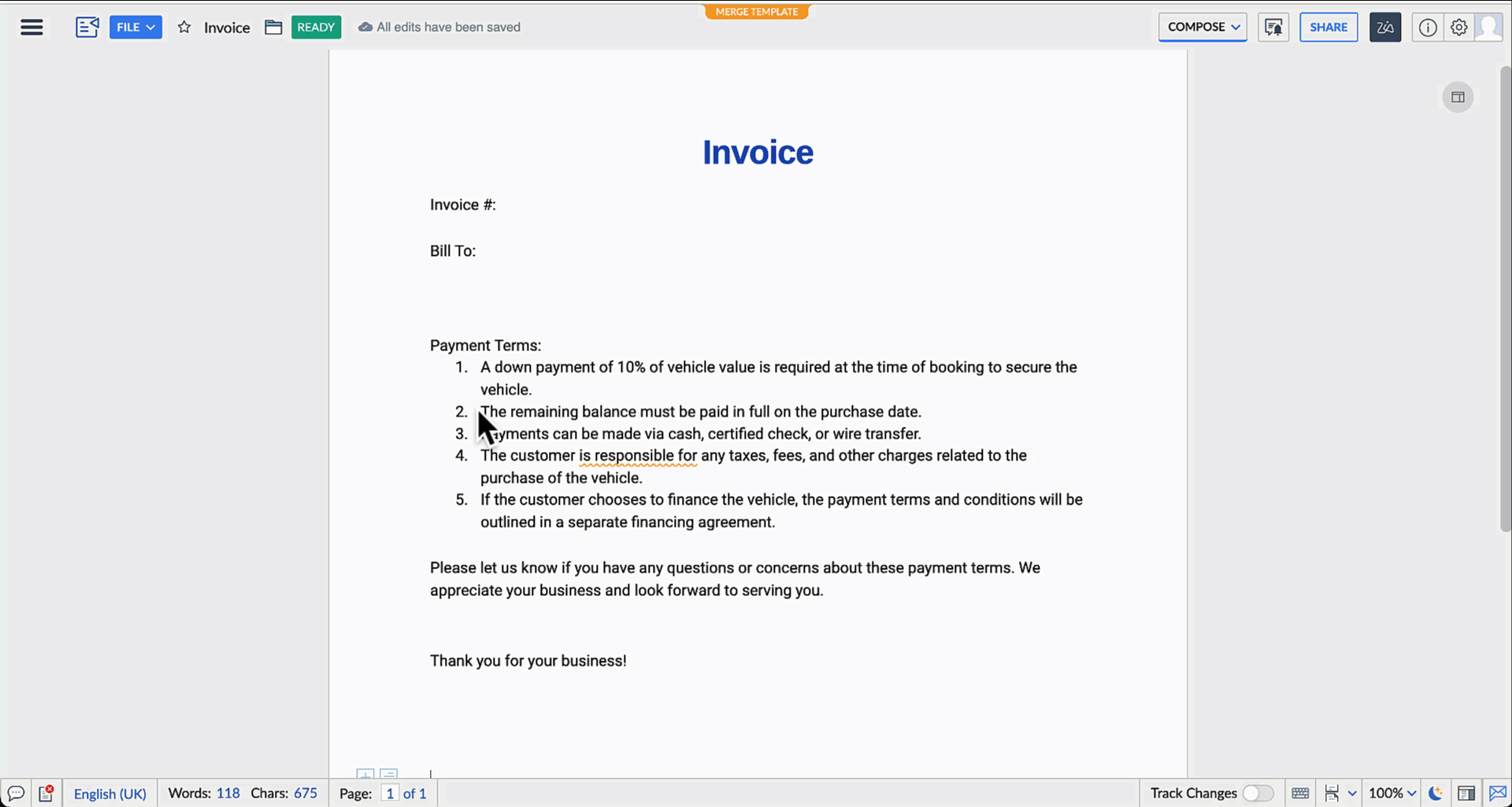Click the Invoice document title
Viewport: 1512px width, 807px height.
[x=227, y=28]
